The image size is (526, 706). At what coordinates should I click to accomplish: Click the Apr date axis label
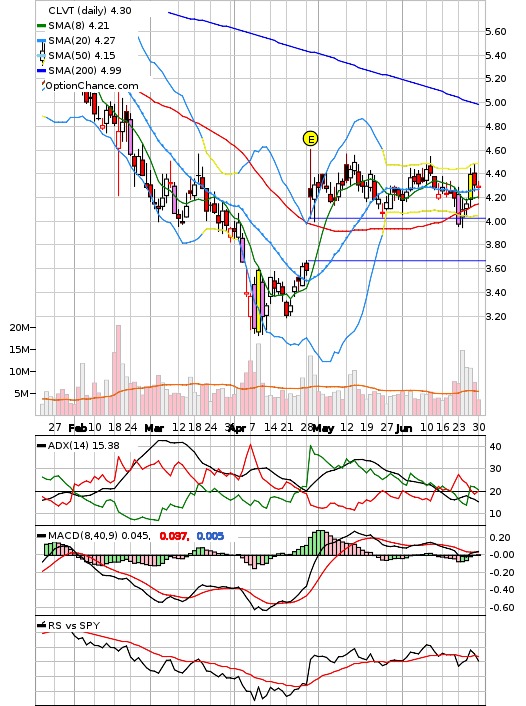[x=237, y=428]
